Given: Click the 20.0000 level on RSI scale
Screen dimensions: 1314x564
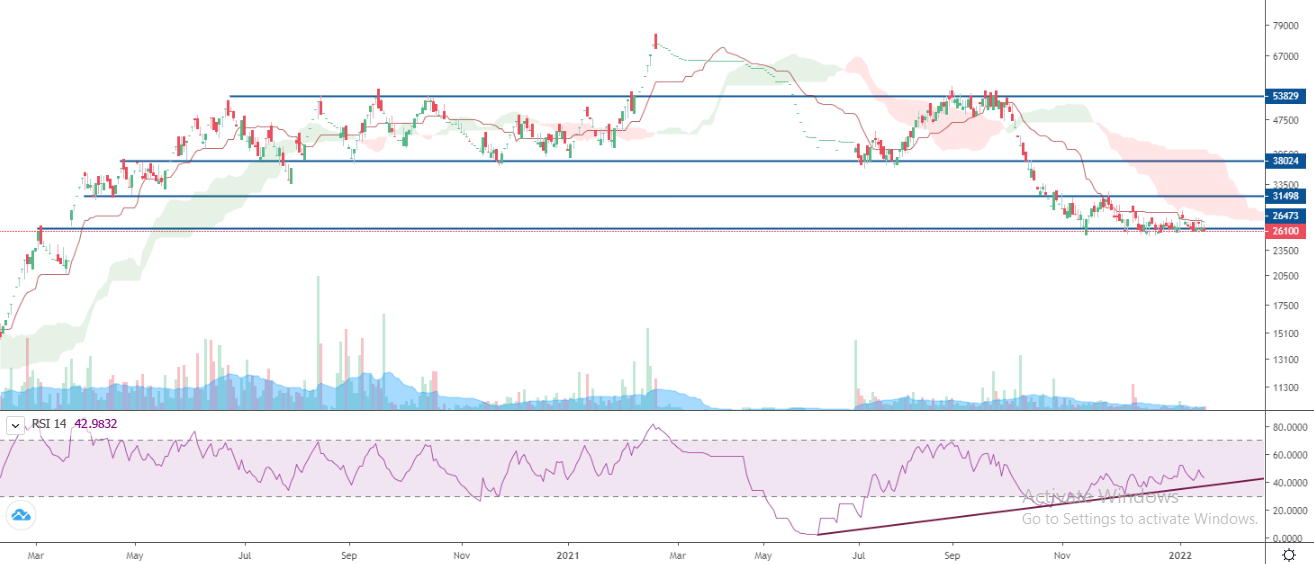Looking at the screenshot, I should (x=1285, y=510).
